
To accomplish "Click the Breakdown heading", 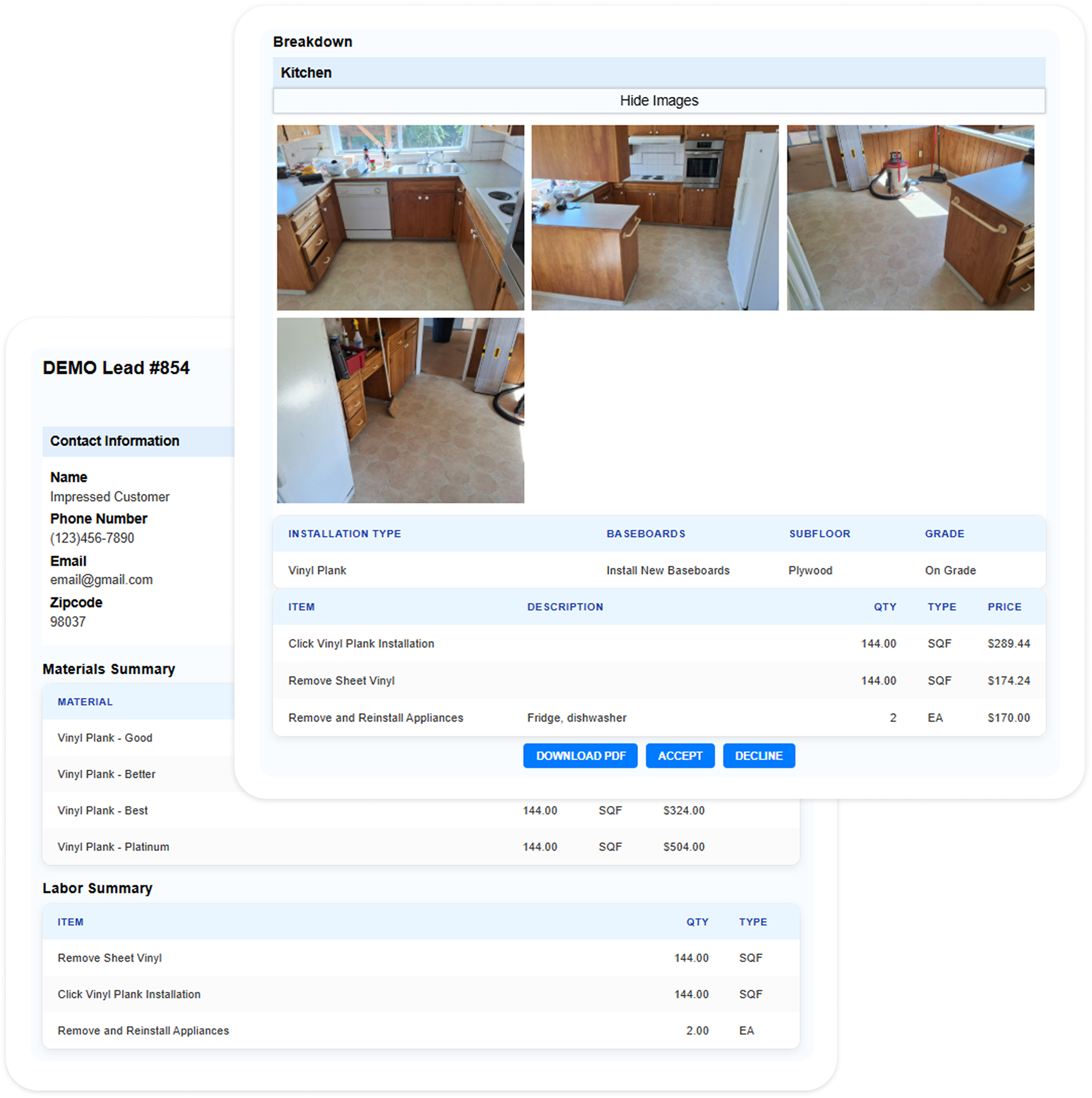I will tap(313, 42).
